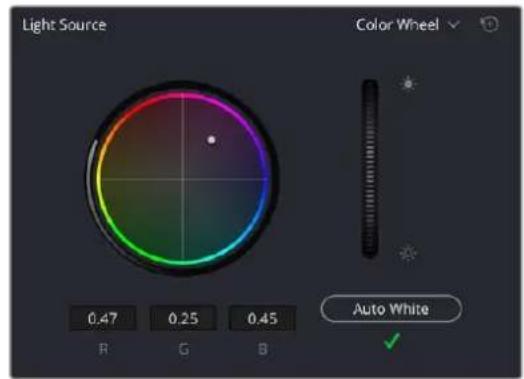The height and width of the screenshot is (379, 524).
Task: Click the reset icon beside Color Wheel
Action: click(490, 24)
